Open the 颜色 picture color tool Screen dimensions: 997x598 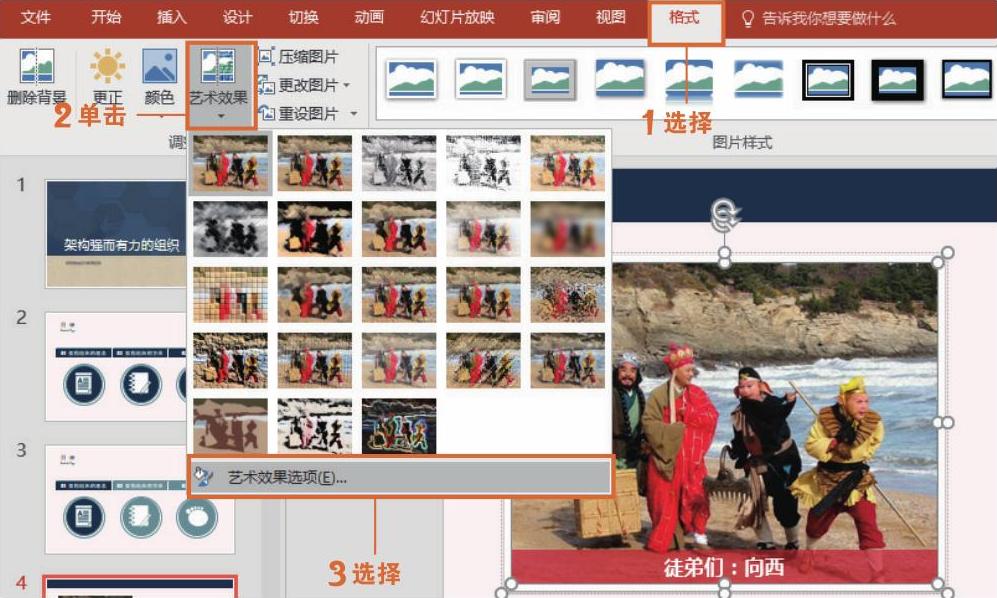[x=159, y=76]
